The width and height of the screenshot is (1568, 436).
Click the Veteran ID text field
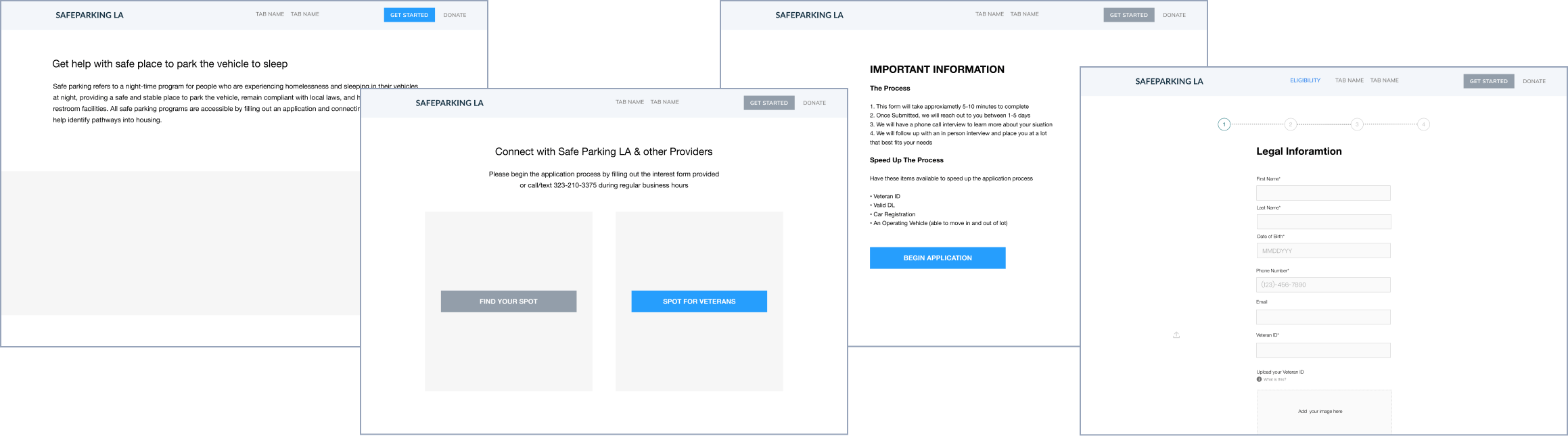point(1323,350)
